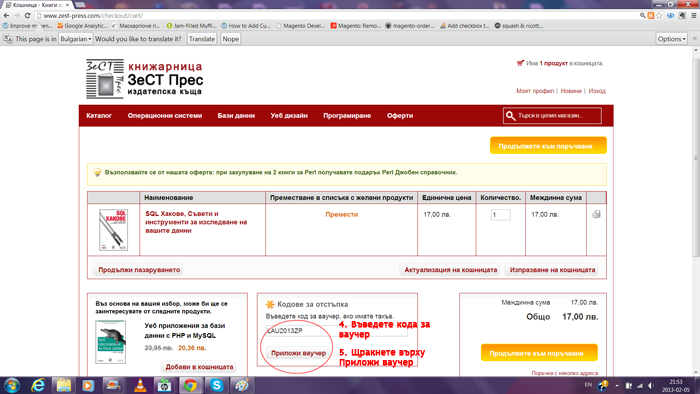Launch Internet Explorer from the taskbar

pyautogui.click(x=38, y=385)
